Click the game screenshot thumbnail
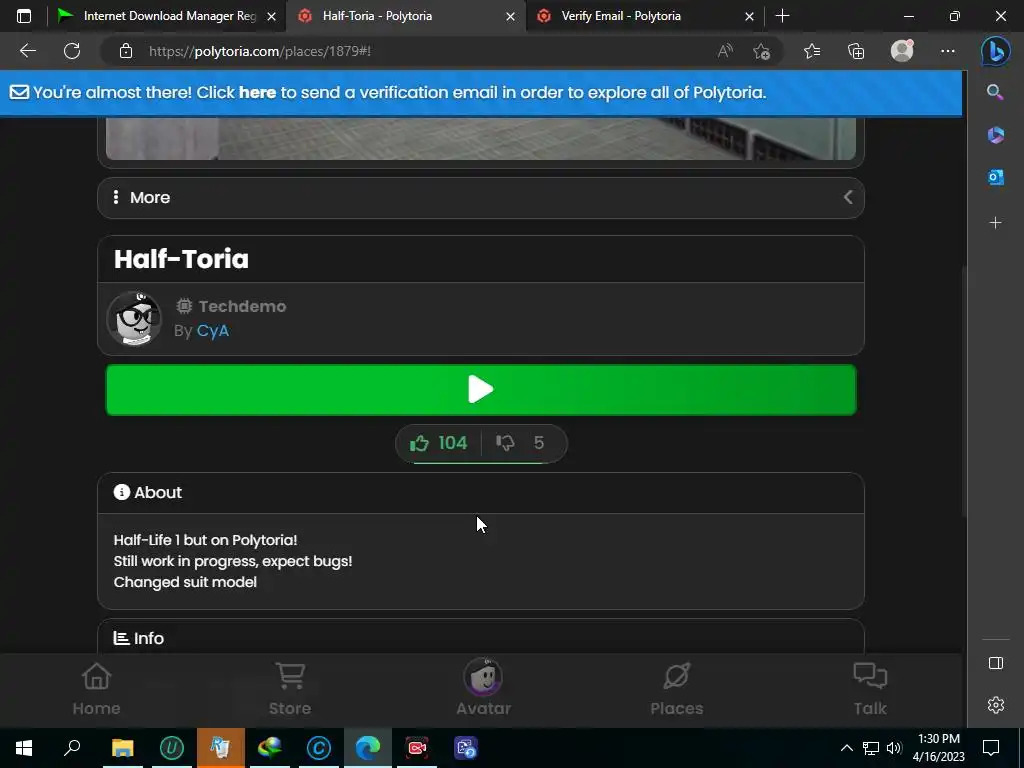This screenshot has height=768, width=1024. point(481,138)
